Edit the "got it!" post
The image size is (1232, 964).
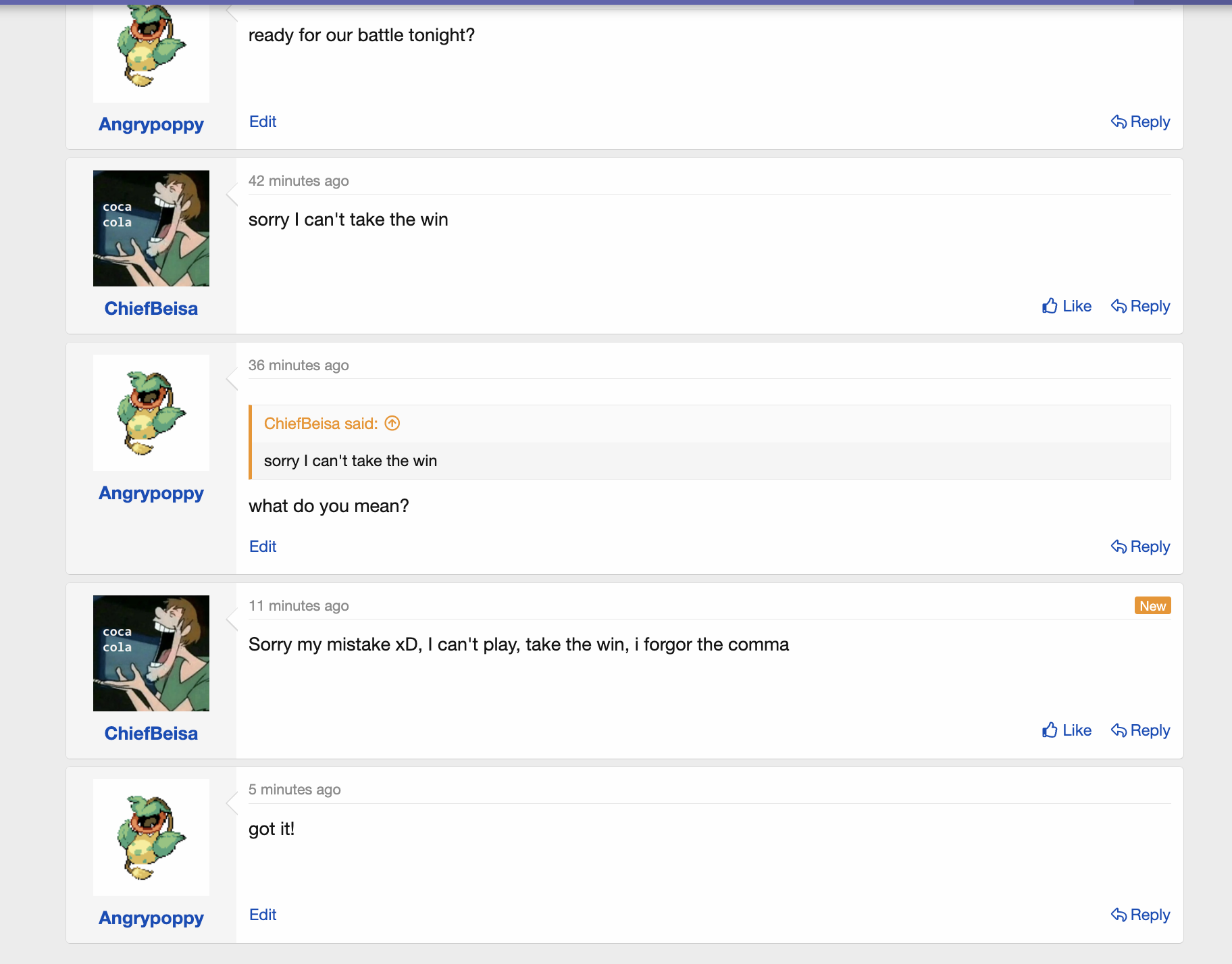click(x=263, y=915)
